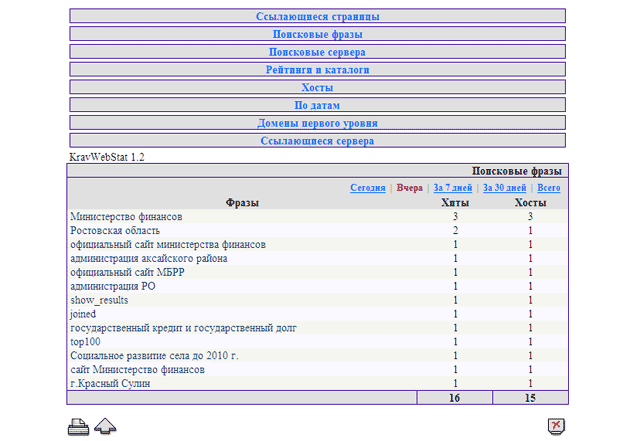Image resolution: width=640 pixels, height=441 pixels.
Task: Show stats За 7 дней
Action: 453,188
